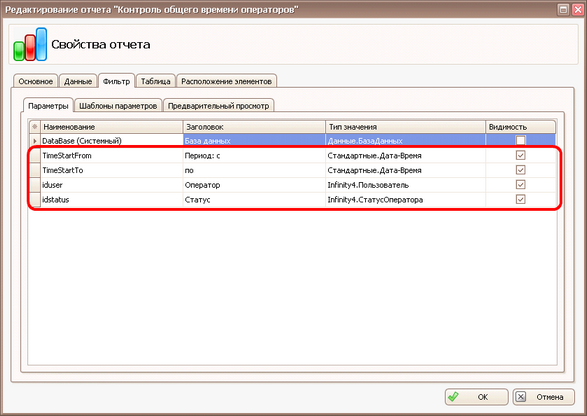Select the row header of TimeStartFrom
The width and height of the screenshot is (587, 416).
tap(35, 155)
